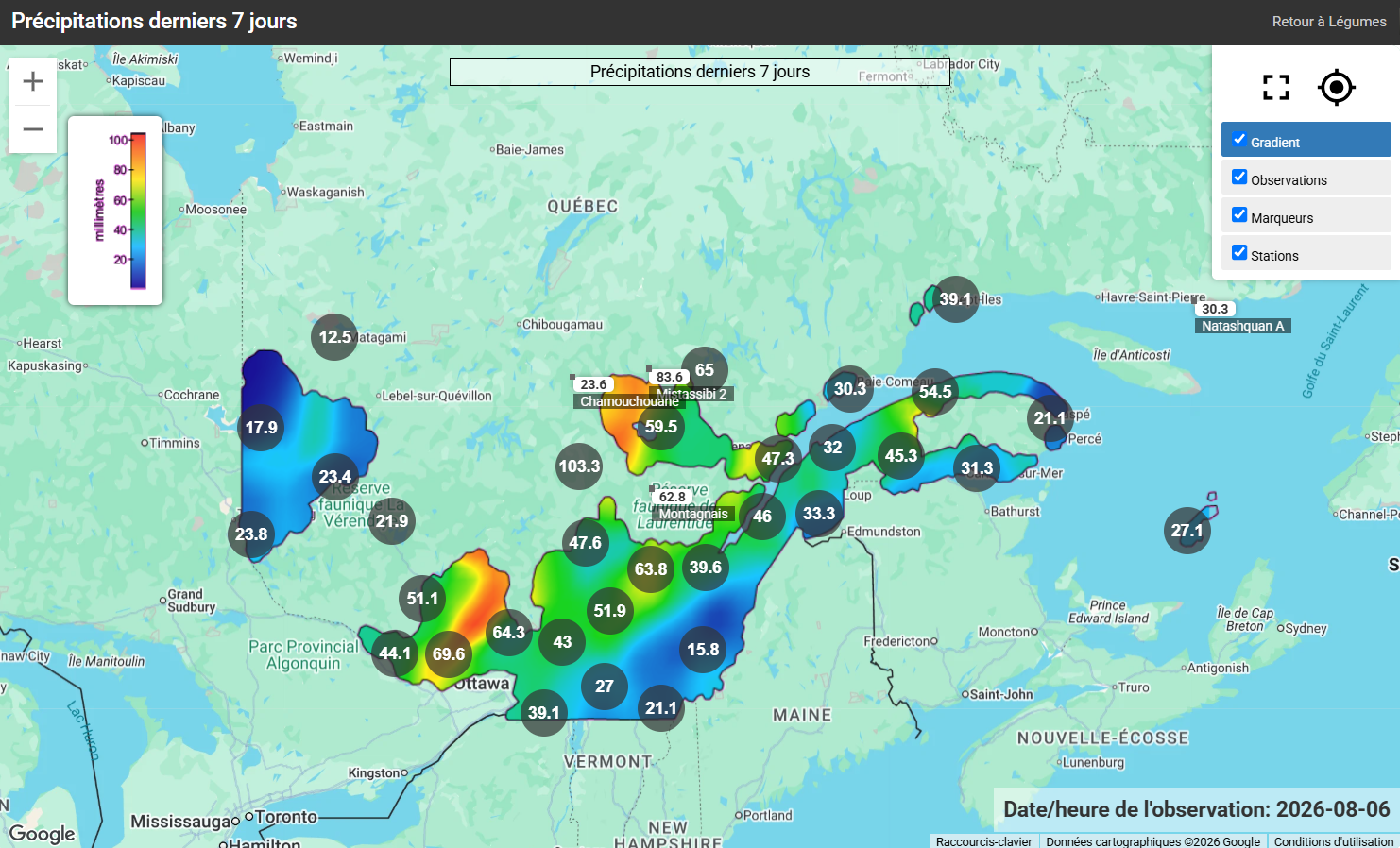Image resolution: width=1400 pixels, height=848 pixels.
Task: Click the Île d'Anticosti map label
Action: click(x=1131, y=355)
